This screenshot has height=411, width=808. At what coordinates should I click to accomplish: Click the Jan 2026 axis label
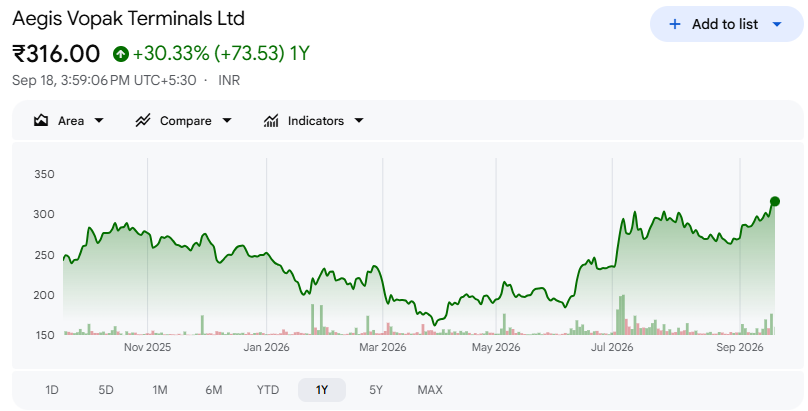click(x=266, y=347)
